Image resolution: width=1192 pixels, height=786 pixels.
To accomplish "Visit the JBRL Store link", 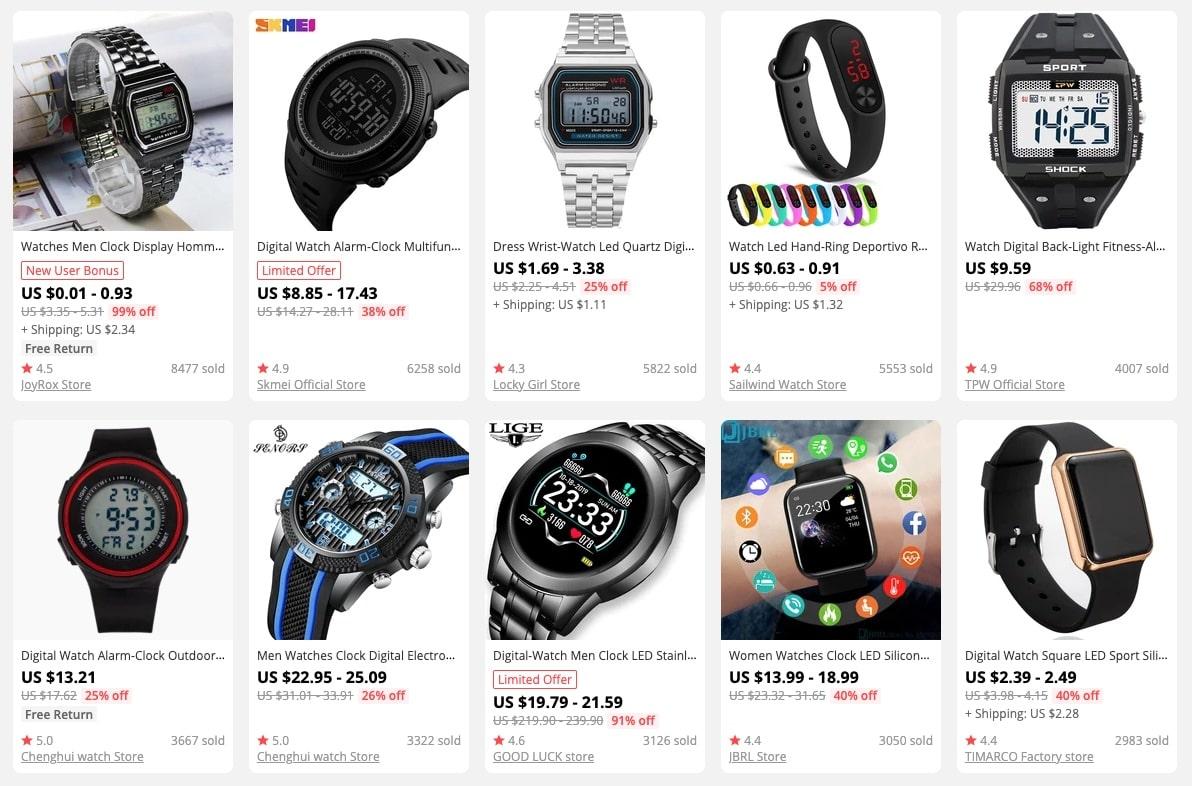I will (757, 756).
